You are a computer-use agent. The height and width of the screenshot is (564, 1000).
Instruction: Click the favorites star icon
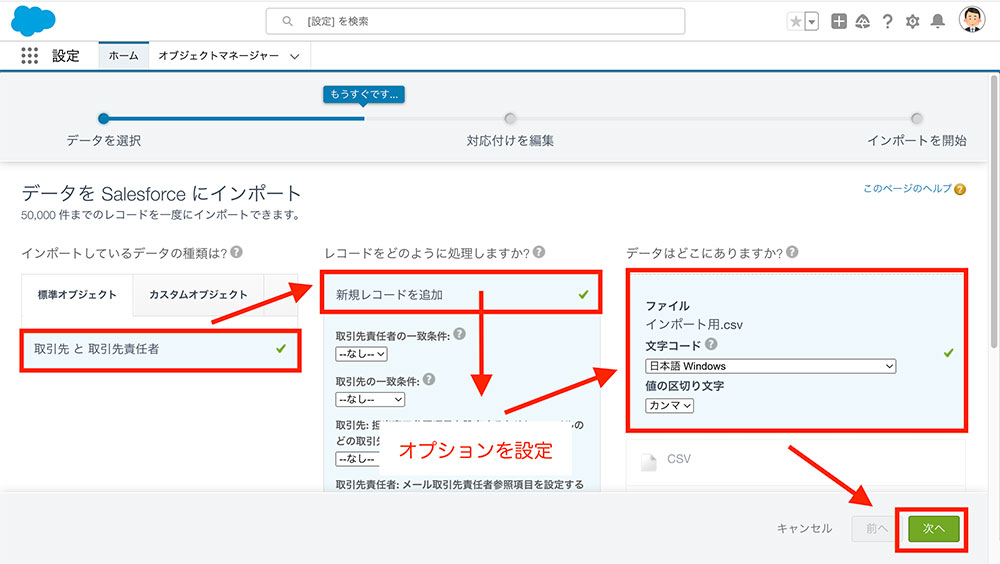(x=796, y=22)
